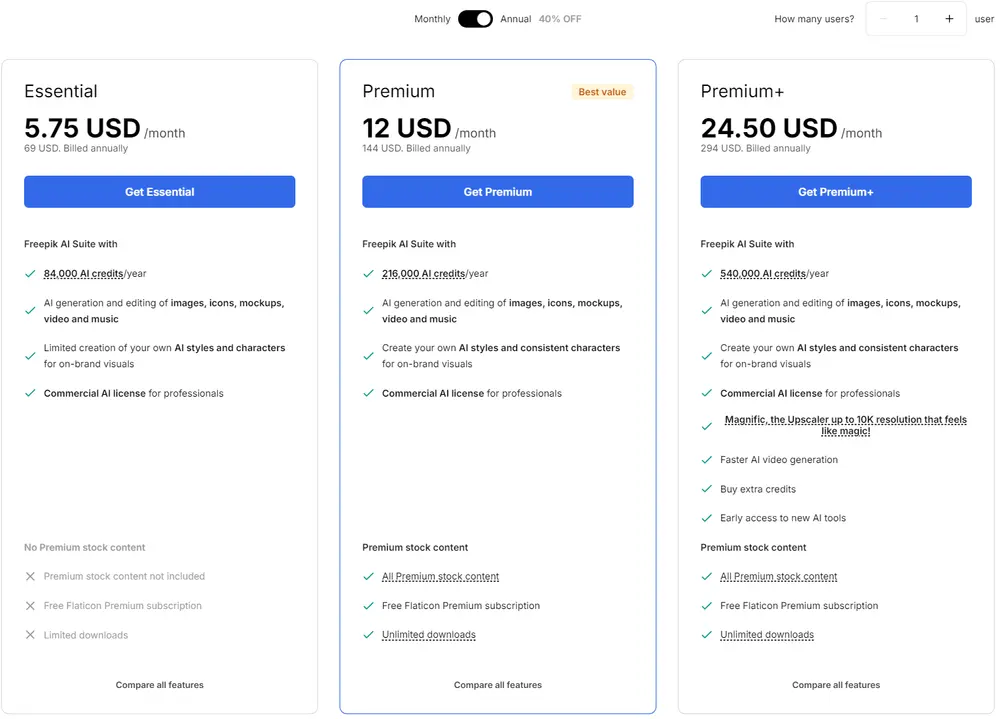Click the X icon next to Free Flaticon Premium subscription
Screen dimensions: 1000x719
point(30,606)
